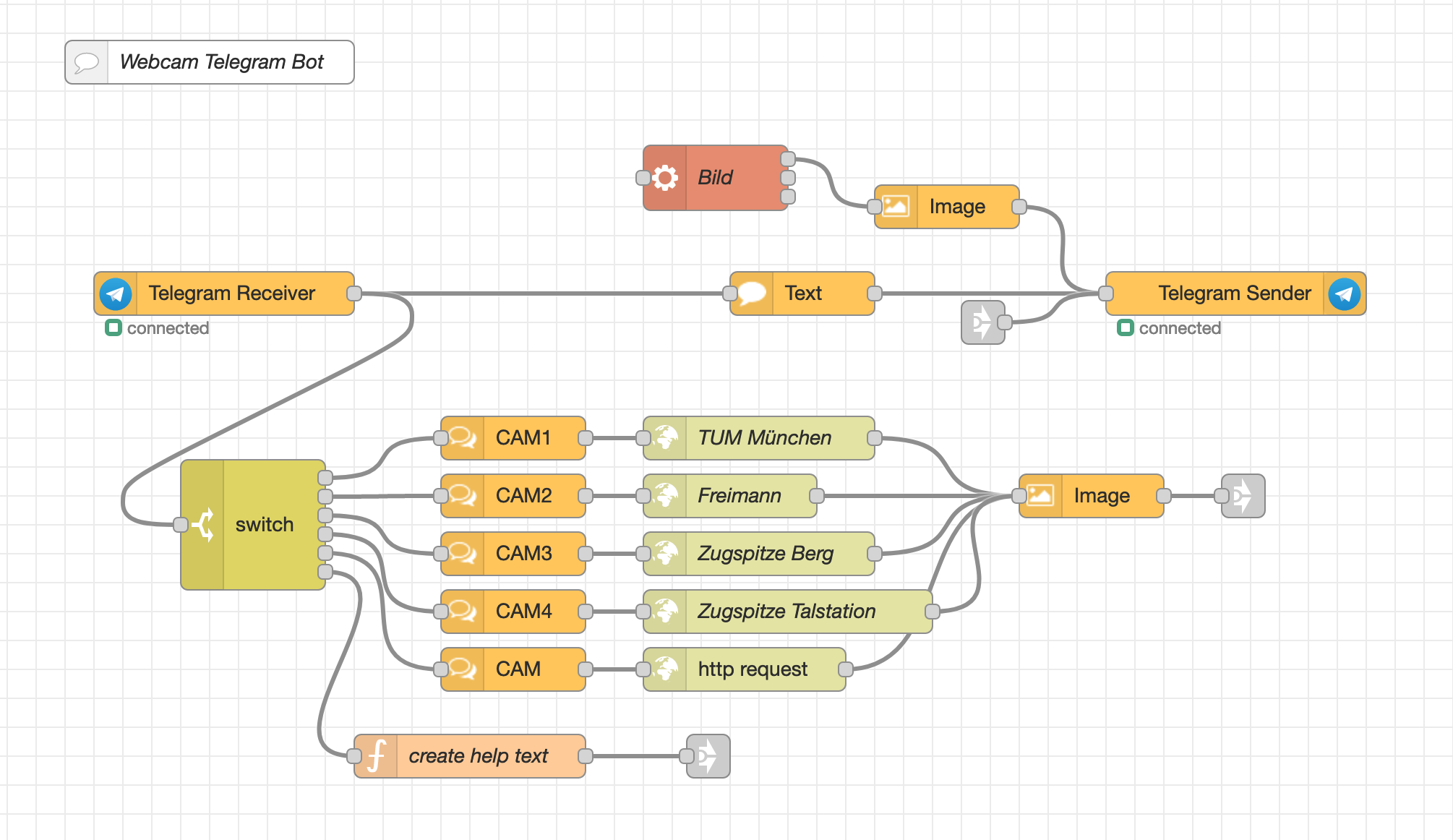Click the Telegram Sender paper plane icon
1453x840 pixels.
[1344, 293]
